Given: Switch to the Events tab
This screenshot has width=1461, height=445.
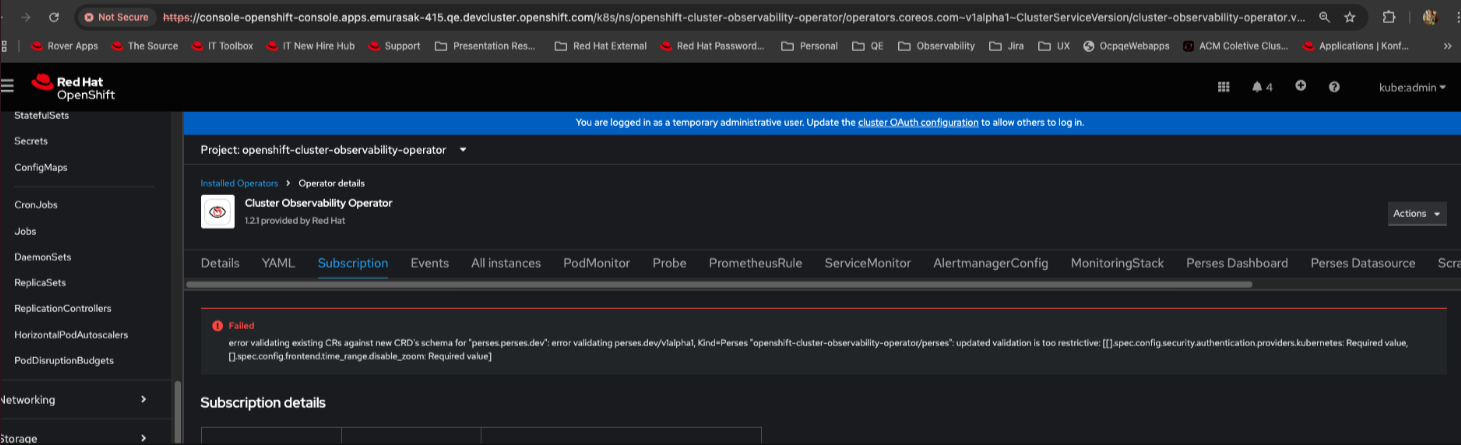Looking at the screenshot, I should point(430,263).
